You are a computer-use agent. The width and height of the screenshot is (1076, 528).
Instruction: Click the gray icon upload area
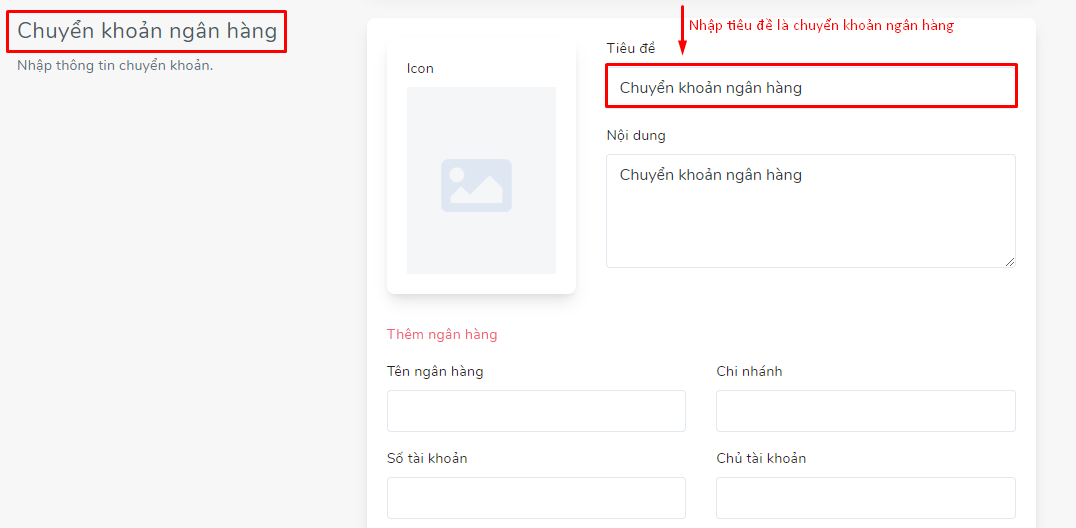481,180
